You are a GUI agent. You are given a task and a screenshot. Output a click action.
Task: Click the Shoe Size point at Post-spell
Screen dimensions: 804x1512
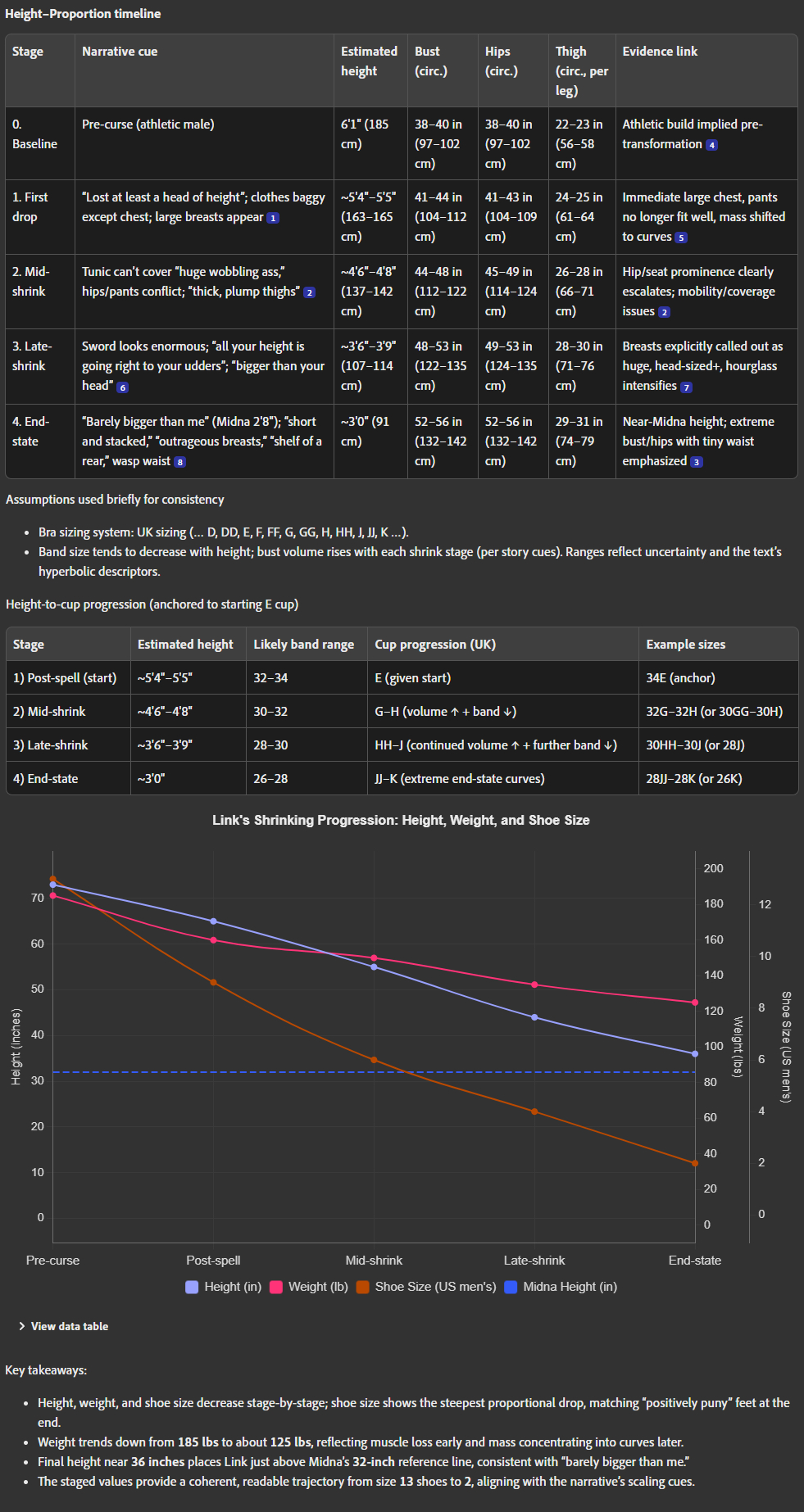213,982
